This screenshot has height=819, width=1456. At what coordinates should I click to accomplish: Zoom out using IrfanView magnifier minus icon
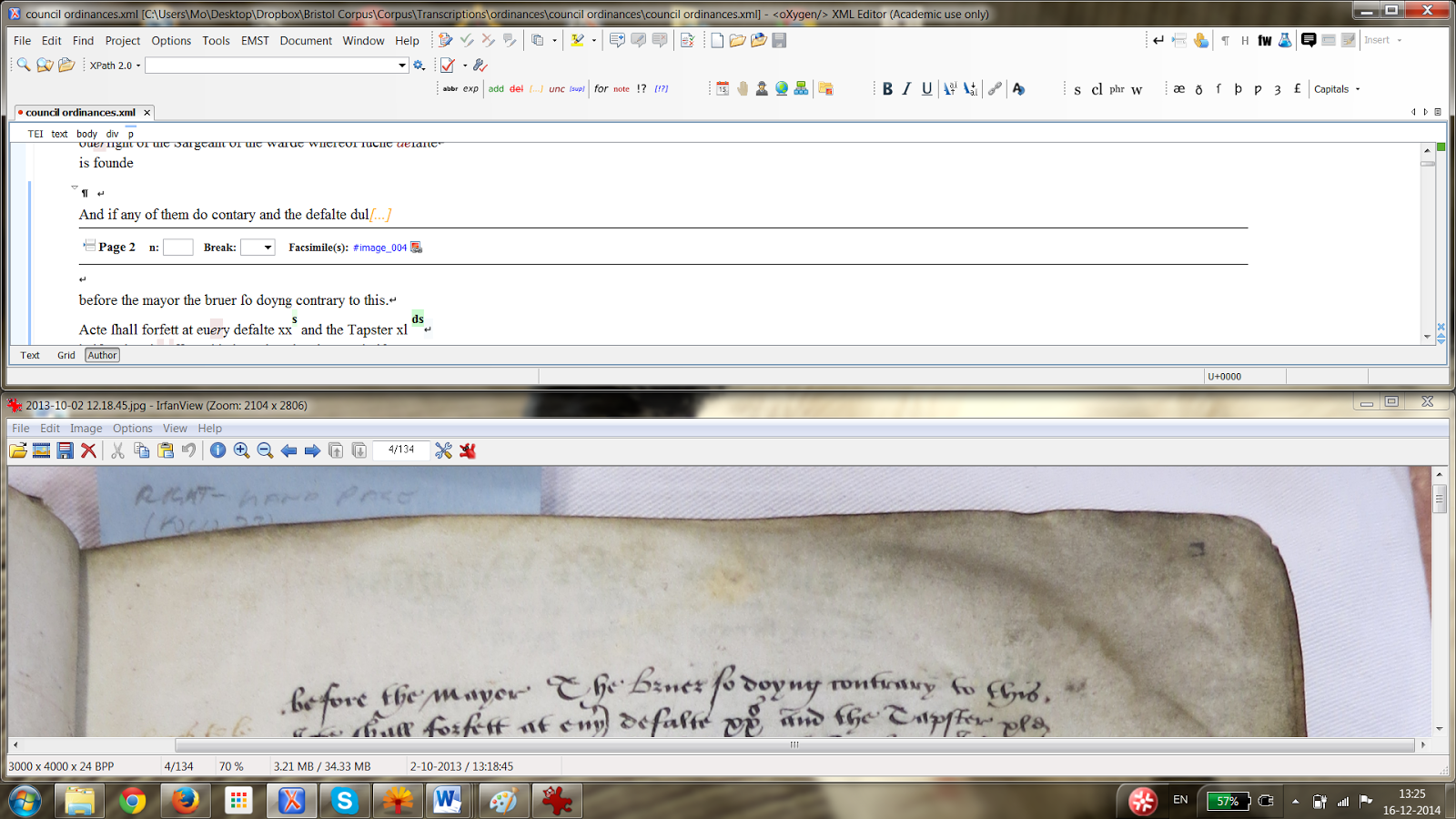pyautogui.click(x=265, y=450)
